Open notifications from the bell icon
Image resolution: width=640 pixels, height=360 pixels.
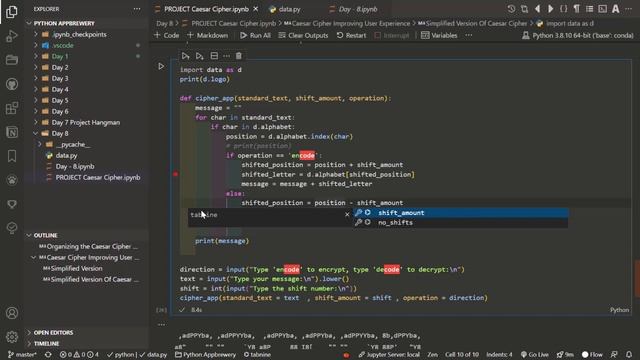629,354
